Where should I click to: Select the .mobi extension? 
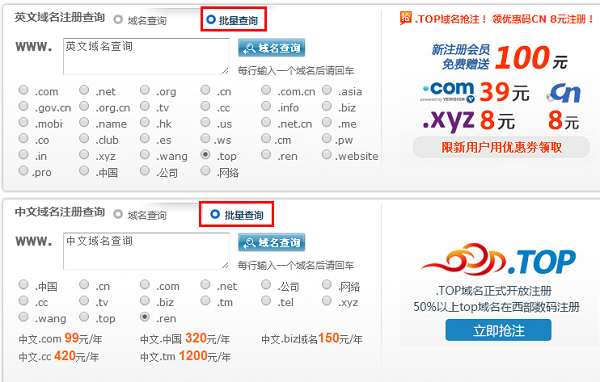(x=23, y=122)
